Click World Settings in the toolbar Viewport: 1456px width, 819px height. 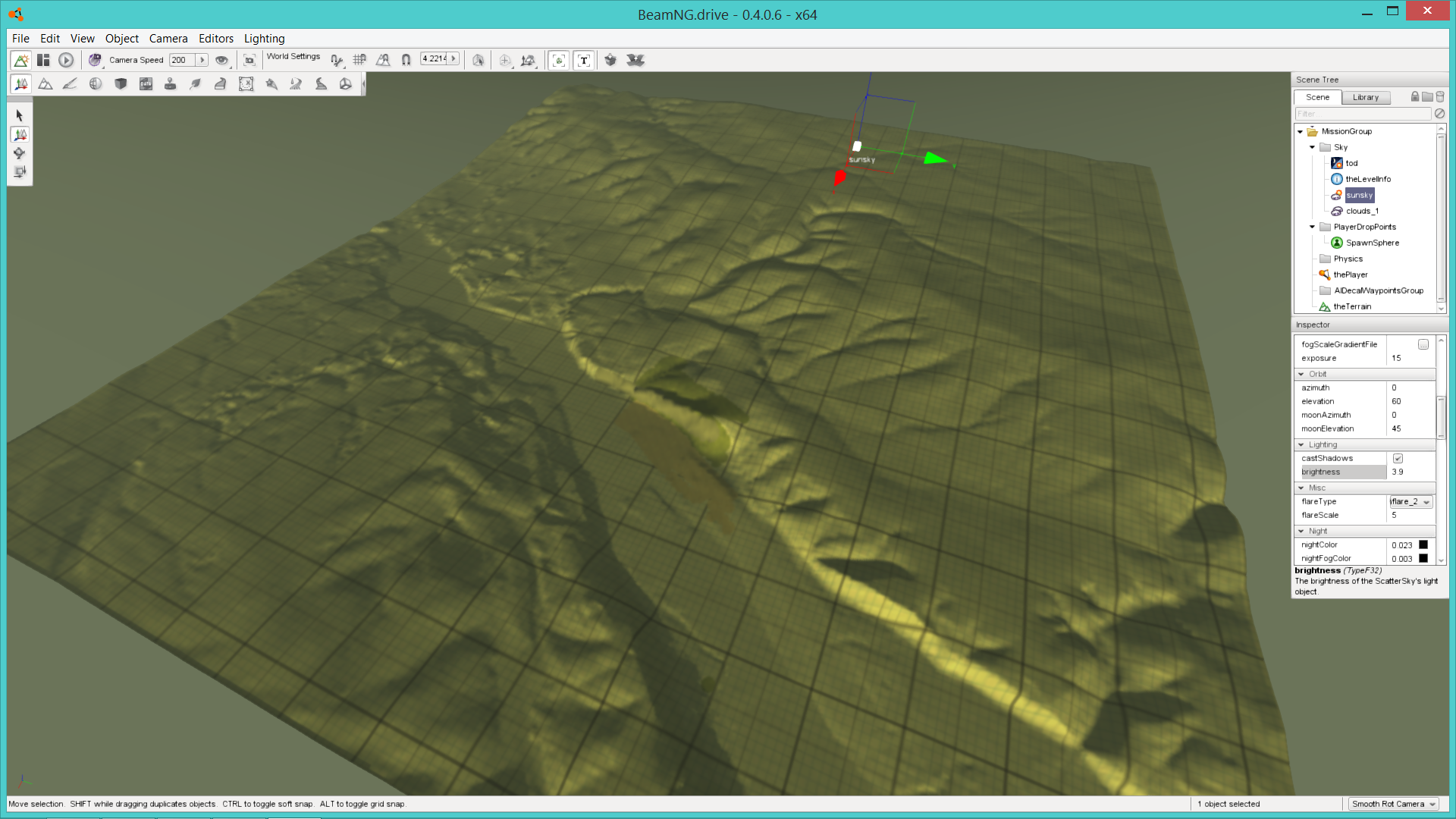293,57
